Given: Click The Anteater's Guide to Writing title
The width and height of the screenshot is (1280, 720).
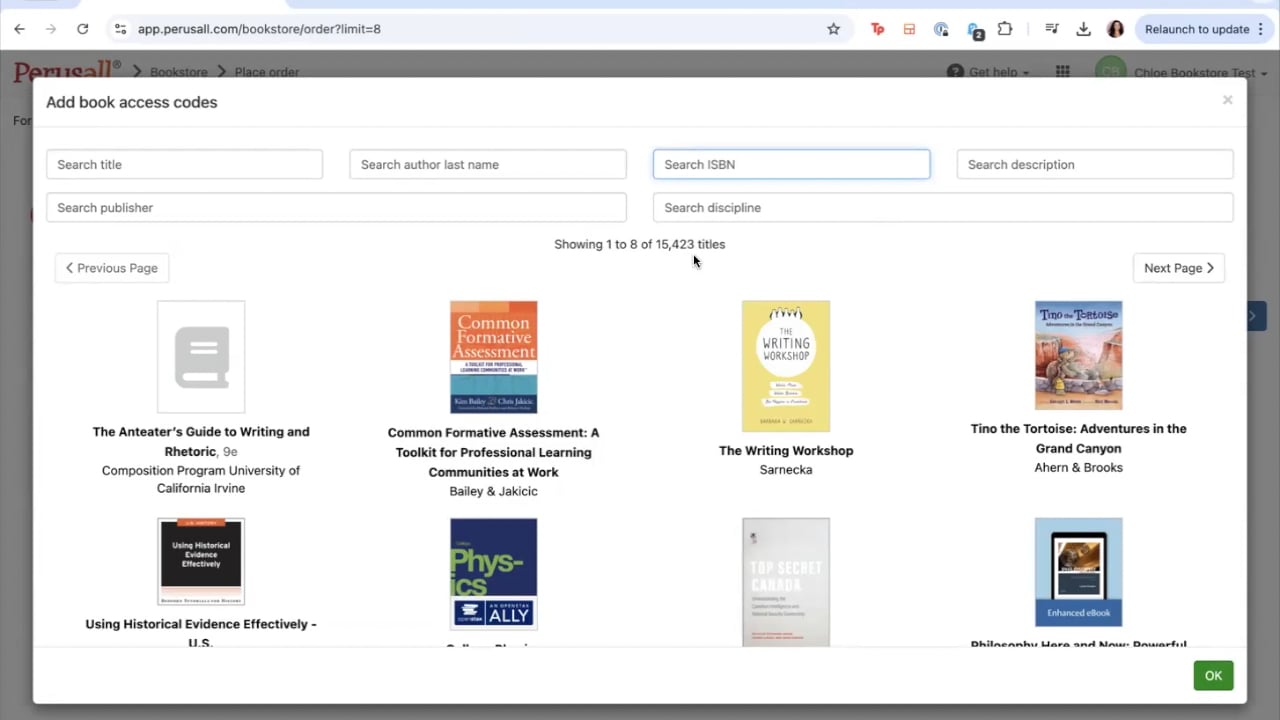Looking at the screenshot, I should coord(201,441).
